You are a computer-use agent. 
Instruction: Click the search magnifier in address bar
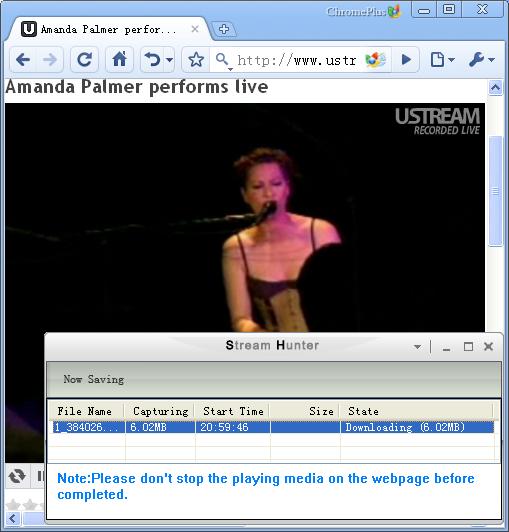(222, 60)
